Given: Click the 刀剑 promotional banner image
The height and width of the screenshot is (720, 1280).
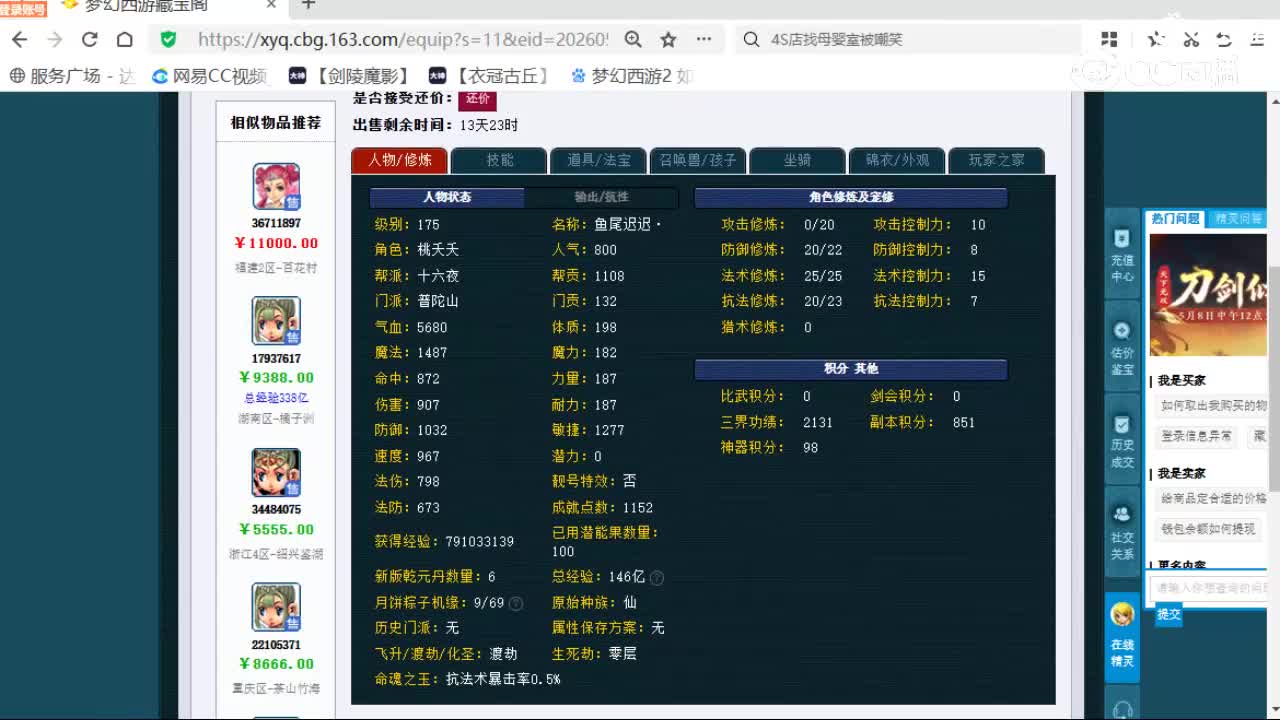Looking at the screenshot, I should coord(1208,295).
